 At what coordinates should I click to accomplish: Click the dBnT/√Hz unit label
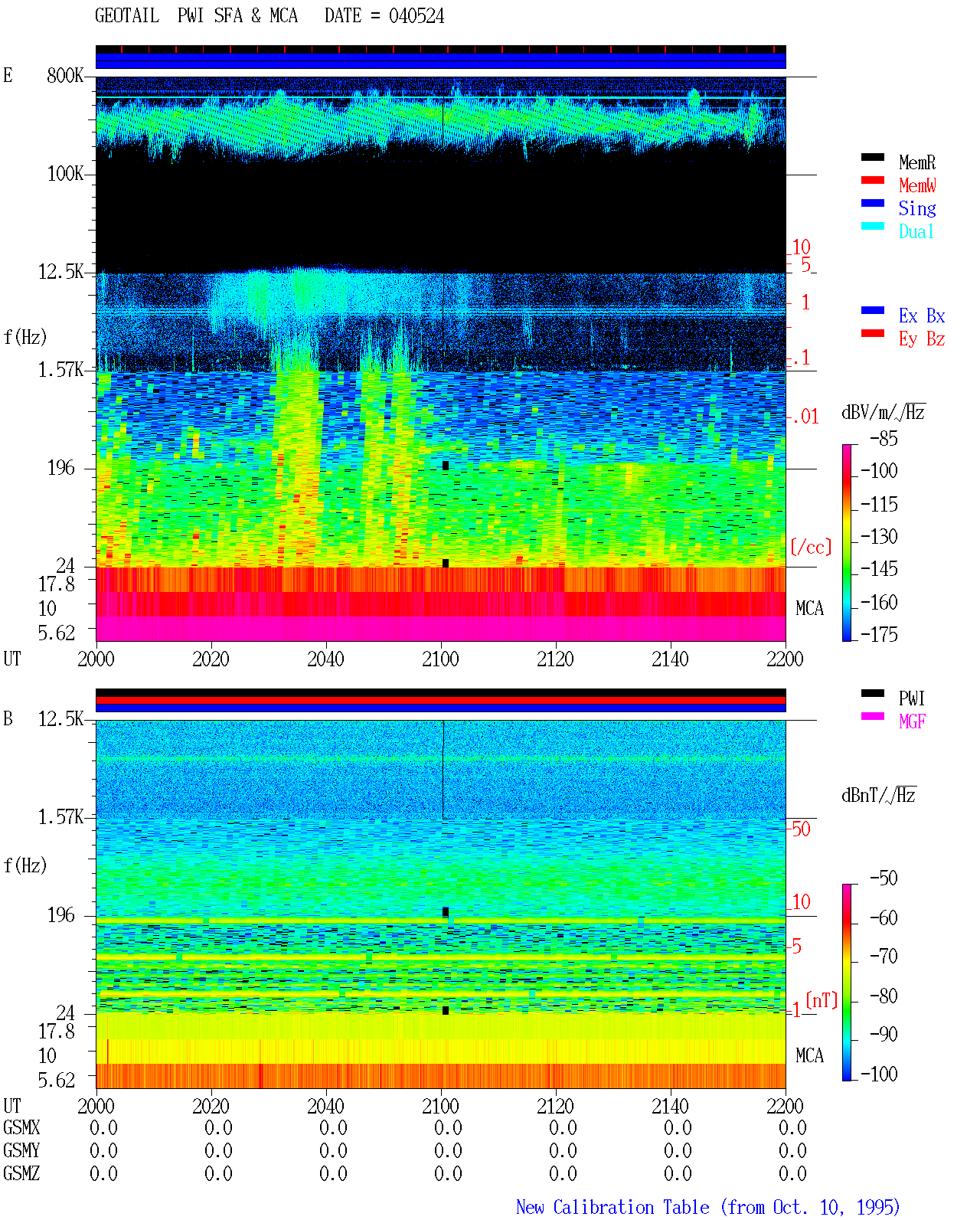tap(879, 795)
